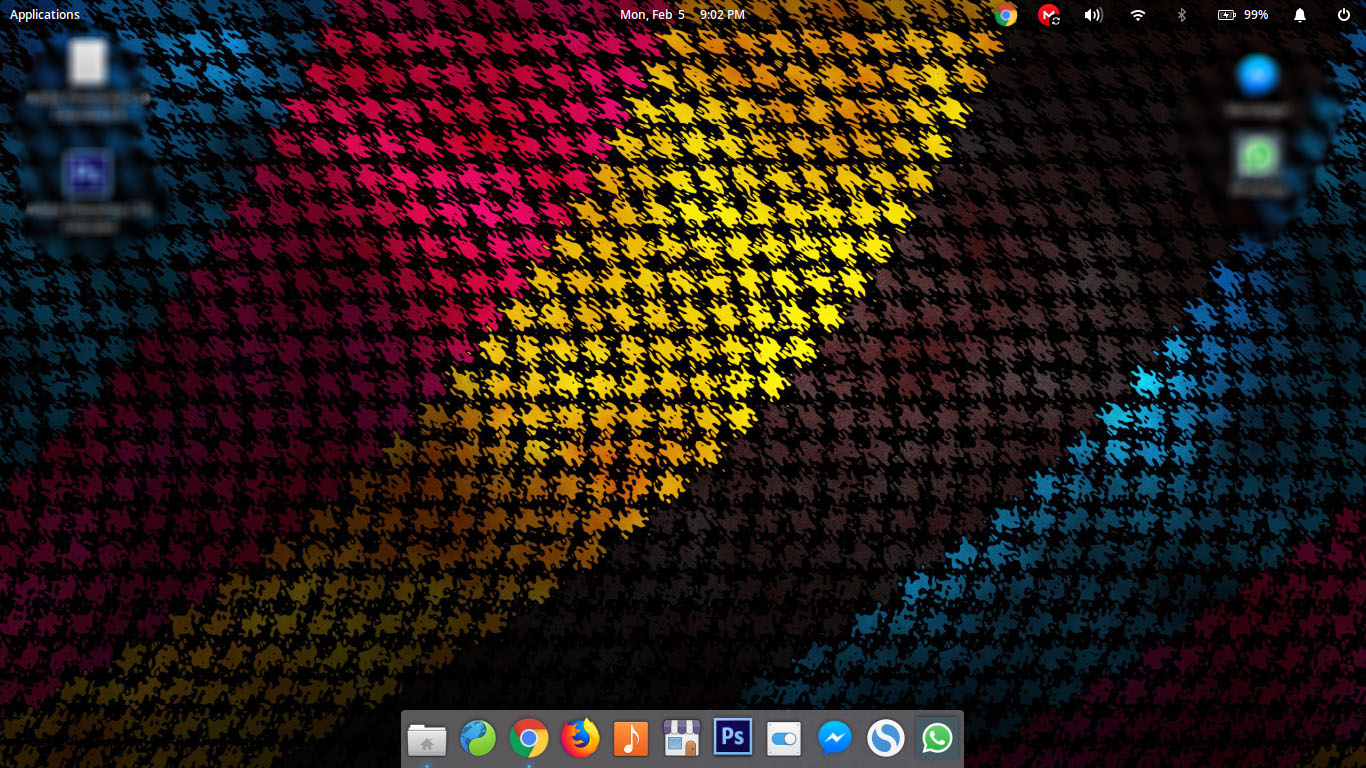1366x768 pixels.
Task: Show notifications via bell icon
Action: [1300, 15]
